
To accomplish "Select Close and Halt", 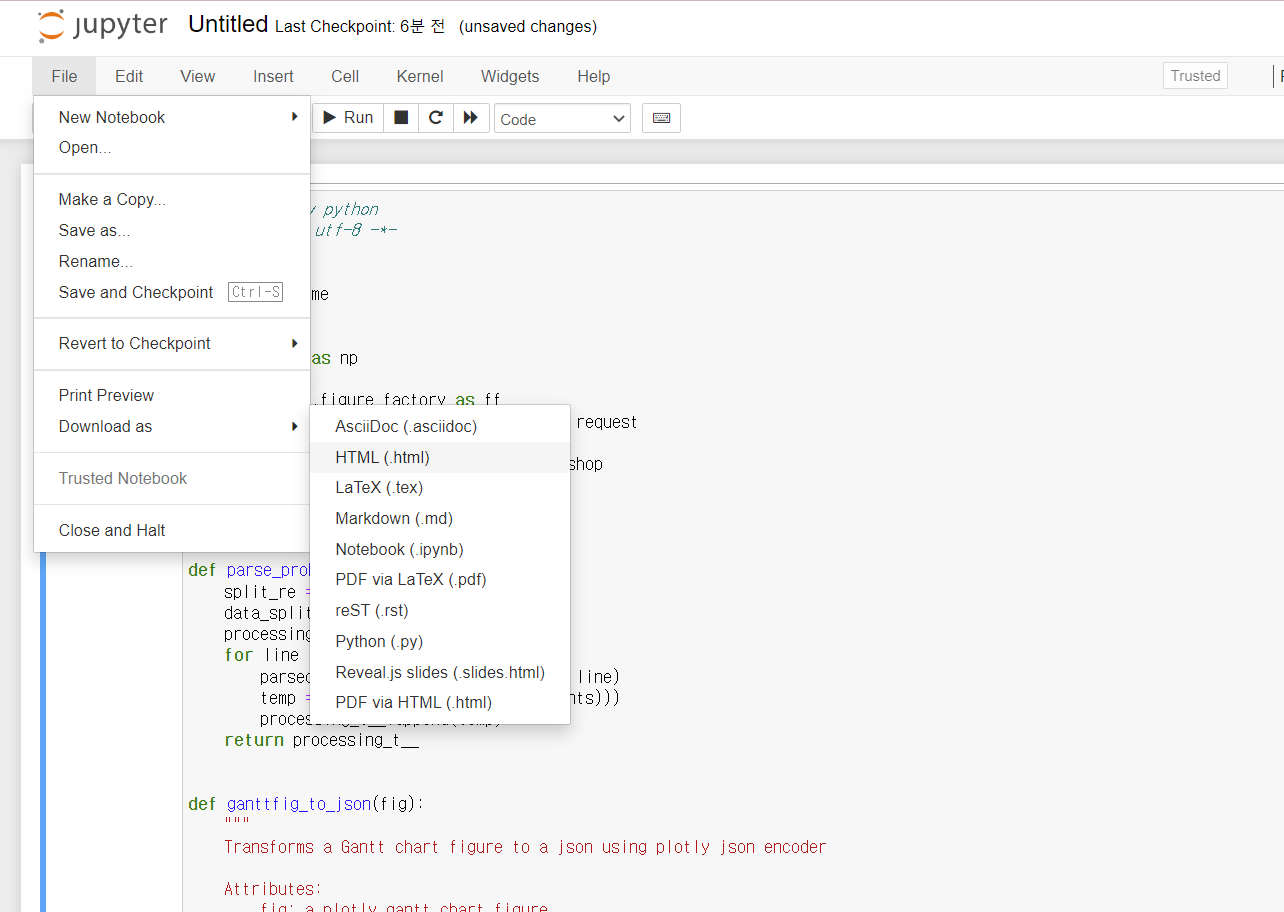I will point(172,530).
